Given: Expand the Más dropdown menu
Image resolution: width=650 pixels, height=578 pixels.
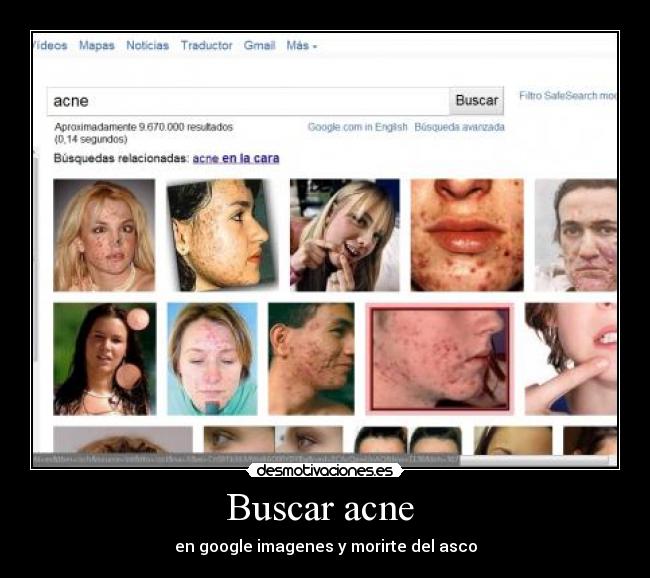Looking at the screenshot, I should click(x=302, y=46).
